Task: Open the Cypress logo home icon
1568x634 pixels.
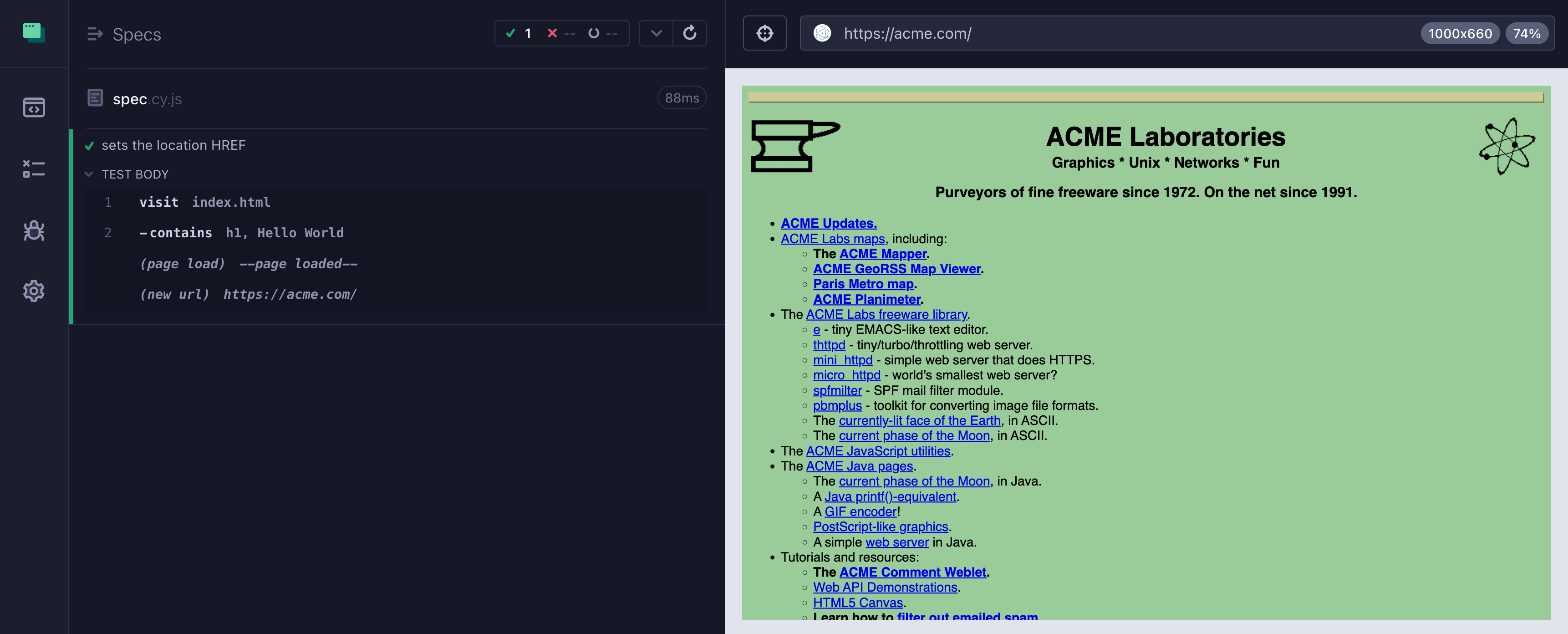Action: [x=34, y=32]
